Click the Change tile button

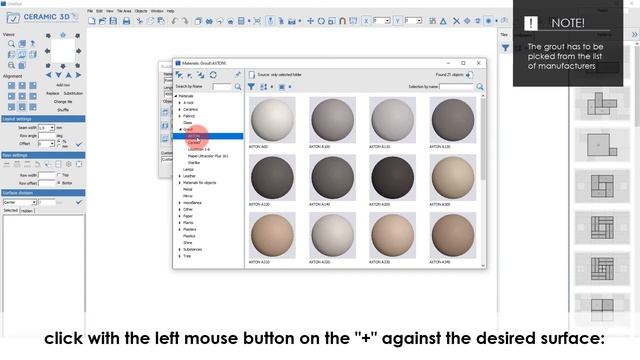[63, 102]
